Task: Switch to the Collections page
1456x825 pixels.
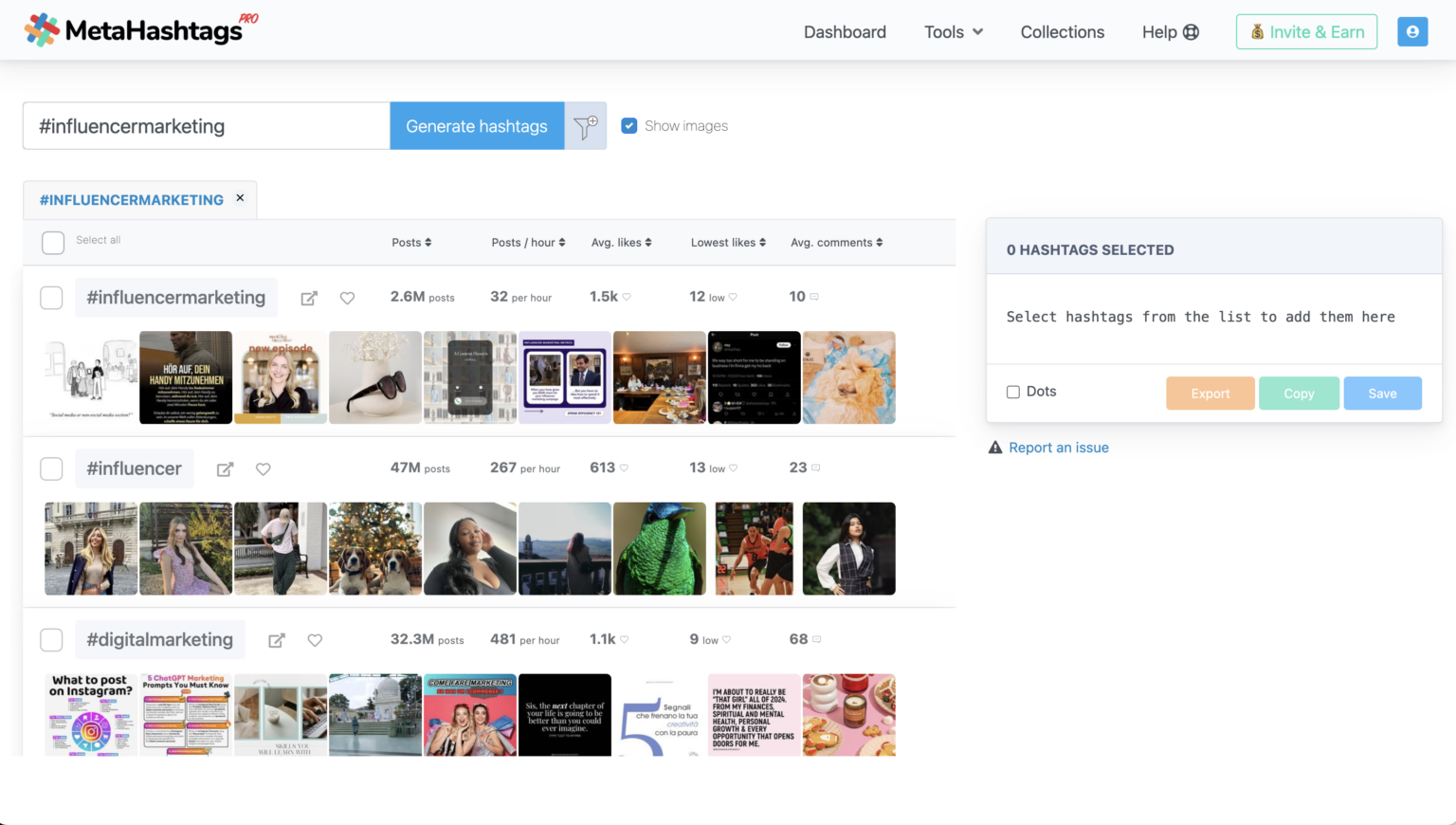Action: point(1062,31)
